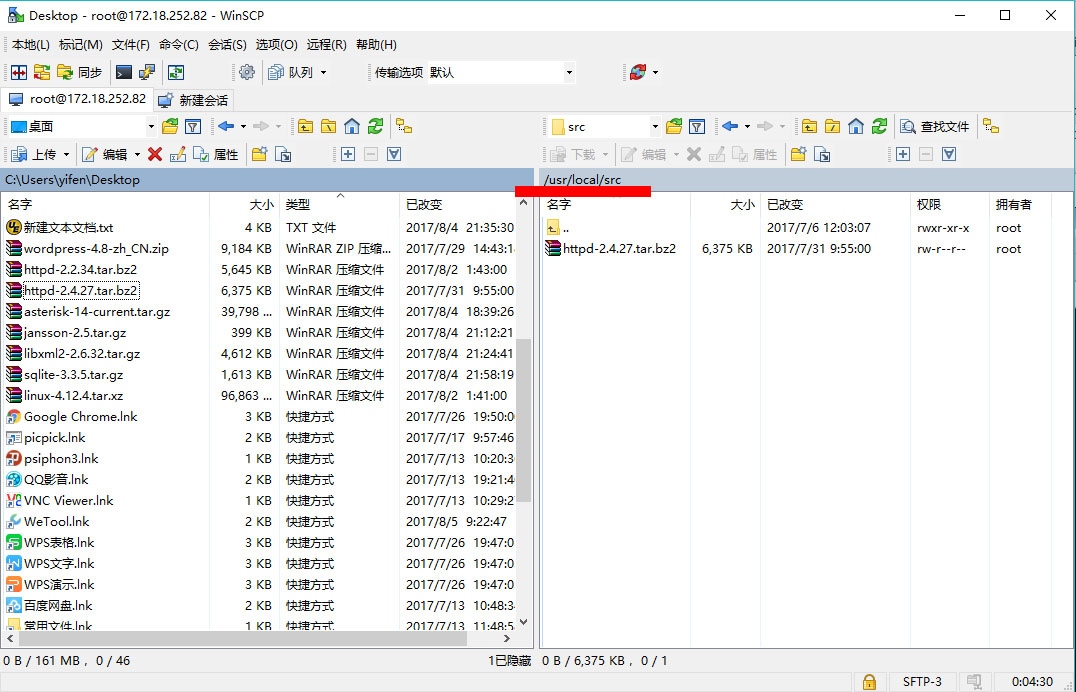Image resolution: width=1076 pixels, height=692 pixels.
Task: Expand the remote src directory dropdown
Action: (x=655, y=126)
